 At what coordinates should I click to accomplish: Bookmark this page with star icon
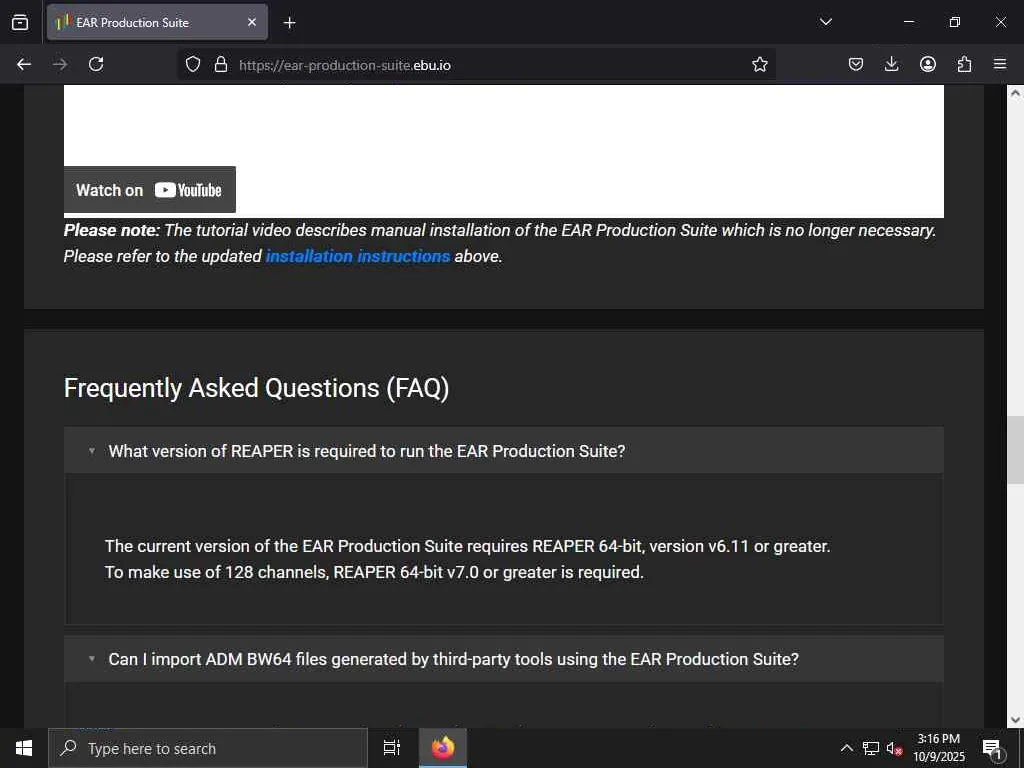[x=760, y=65]
